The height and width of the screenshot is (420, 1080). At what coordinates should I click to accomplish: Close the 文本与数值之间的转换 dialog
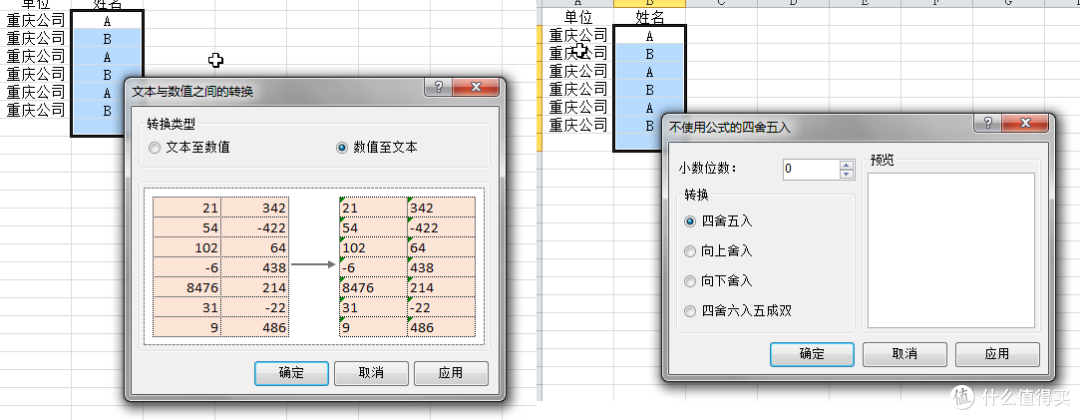coord(476,87)
